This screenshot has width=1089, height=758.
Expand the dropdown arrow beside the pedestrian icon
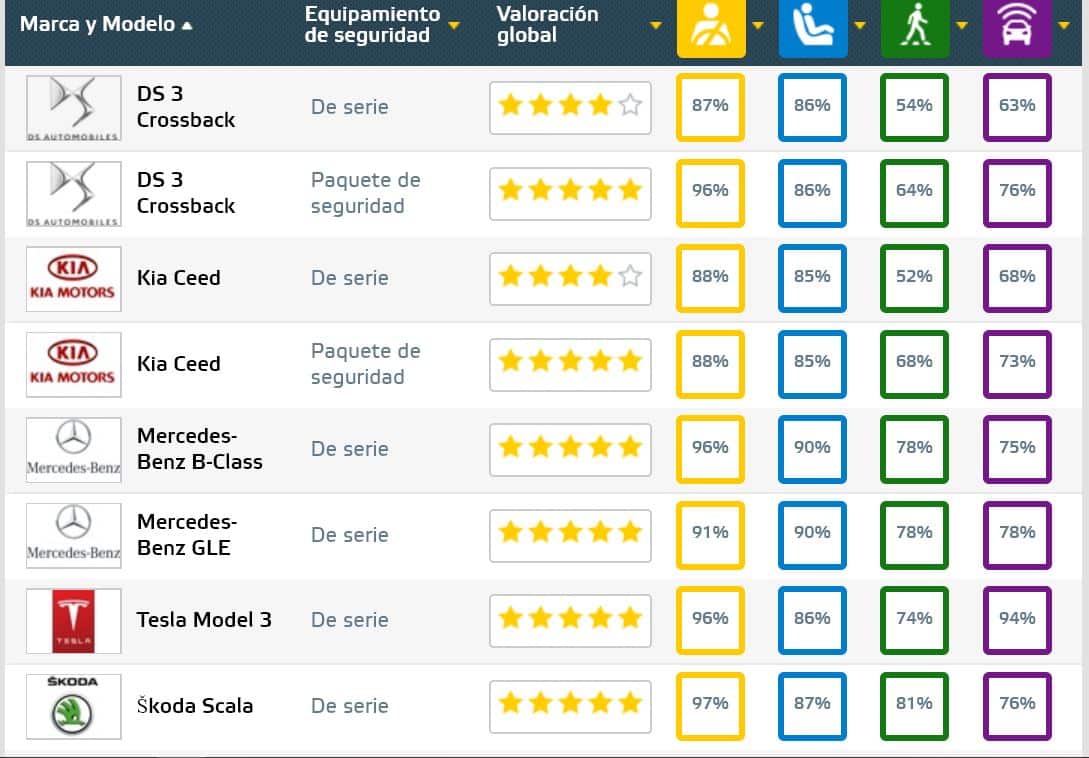962,25
